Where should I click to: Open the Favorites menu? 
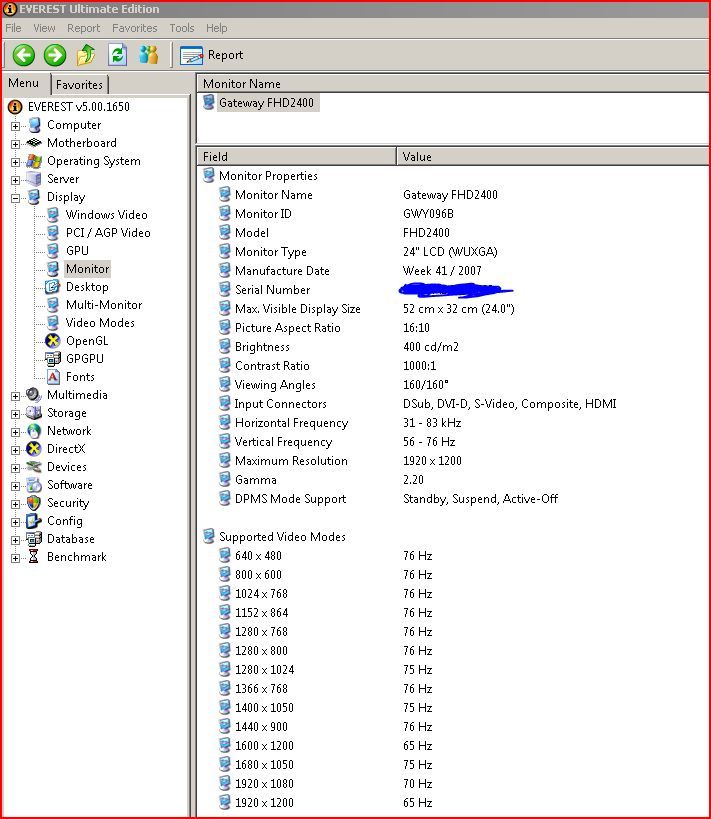(x=135, y=28)
